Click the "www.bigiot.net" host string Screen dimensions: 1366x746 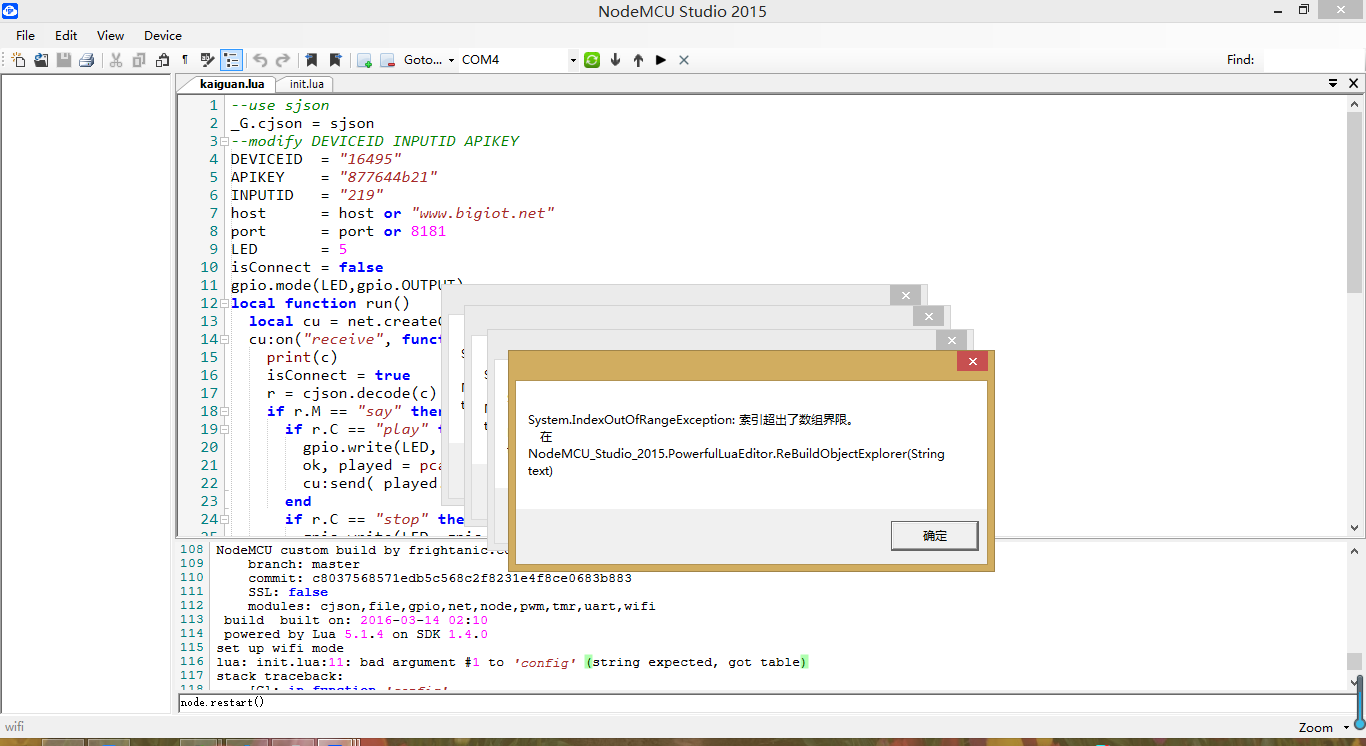click(483, 213)
